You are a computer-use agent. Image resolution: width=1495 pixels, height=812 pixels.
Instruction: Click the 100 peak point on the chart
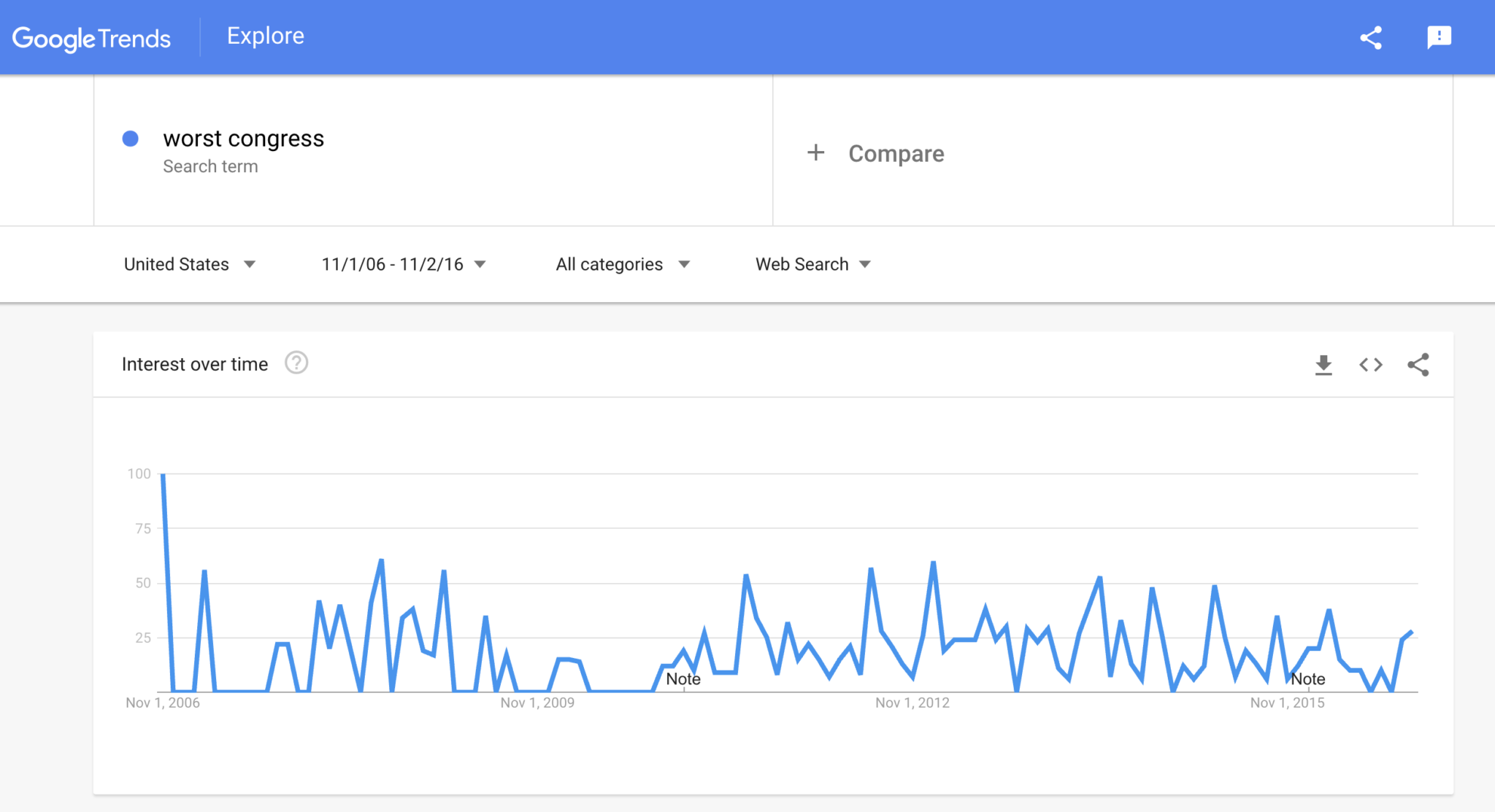pos(163,475)
